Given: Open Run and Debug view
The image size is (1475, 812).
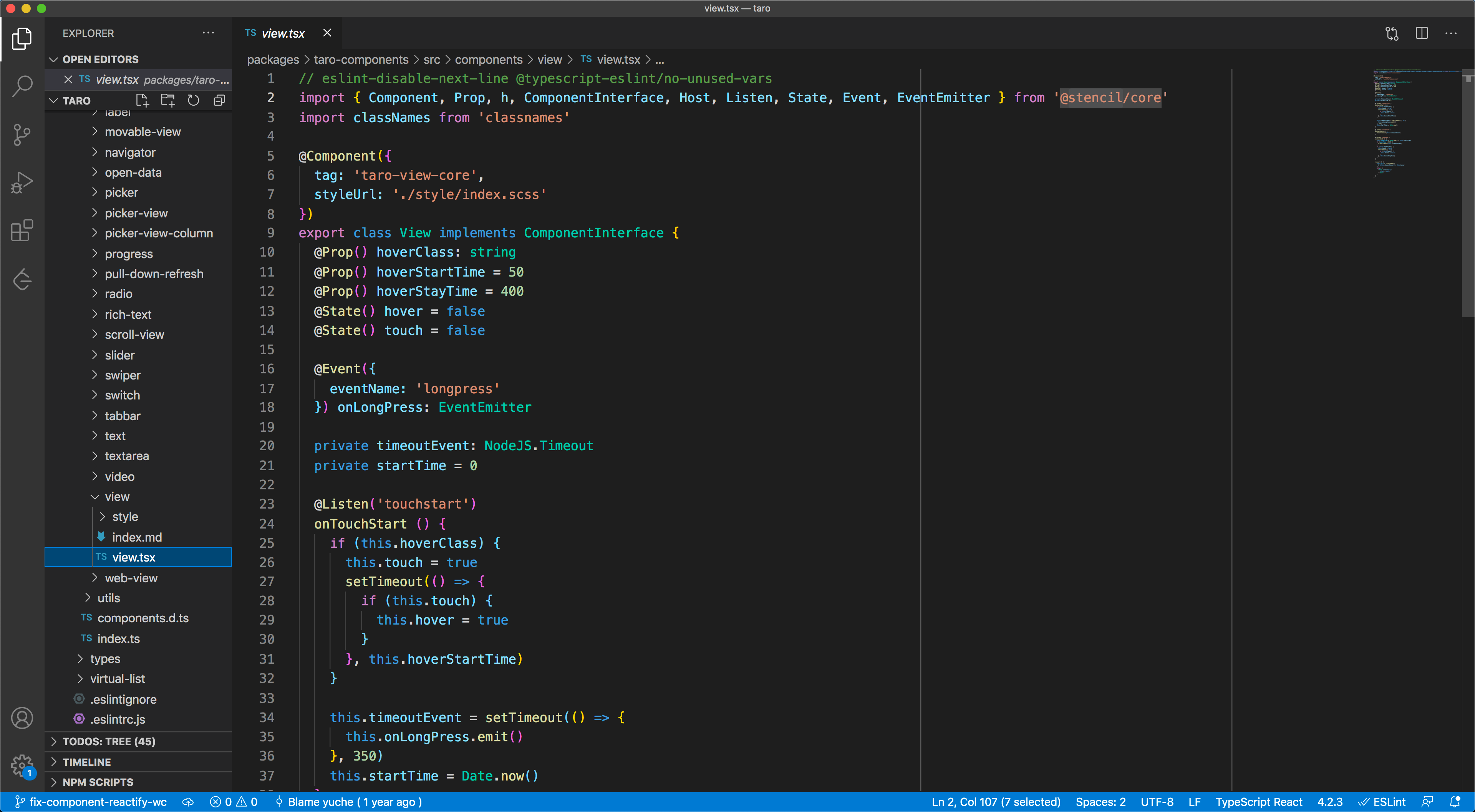Looking at the screenshot, I should point(22,183).
